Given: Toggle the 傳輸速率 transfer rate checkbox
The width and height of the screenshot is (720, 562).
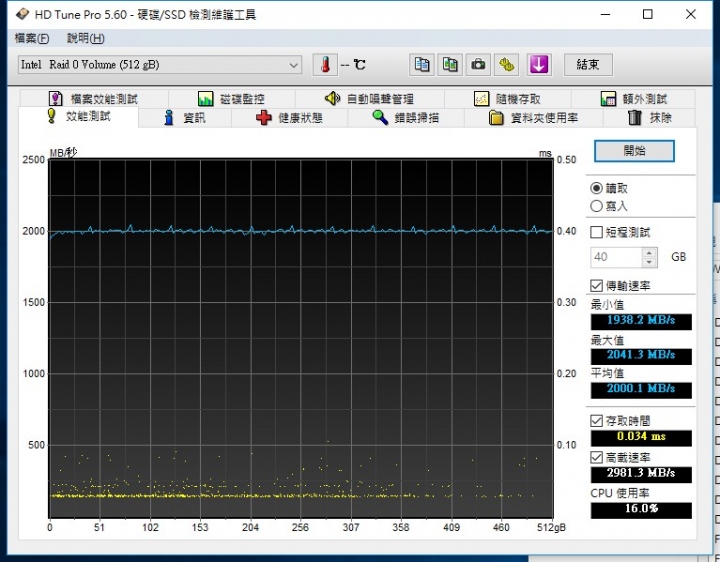Looking at the screenshot, I should (x=596, y=286).
